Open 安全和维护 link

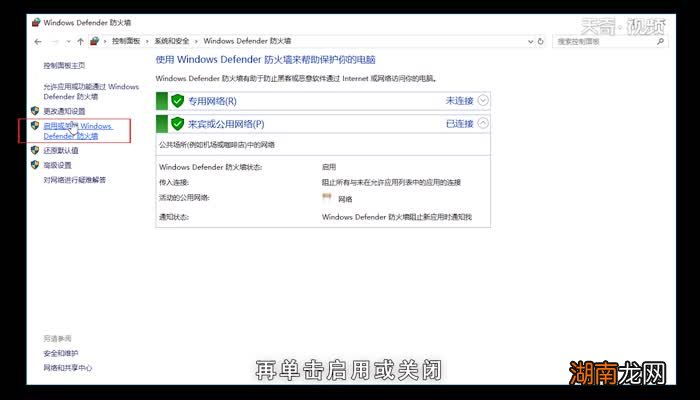(x=61, y=353)
